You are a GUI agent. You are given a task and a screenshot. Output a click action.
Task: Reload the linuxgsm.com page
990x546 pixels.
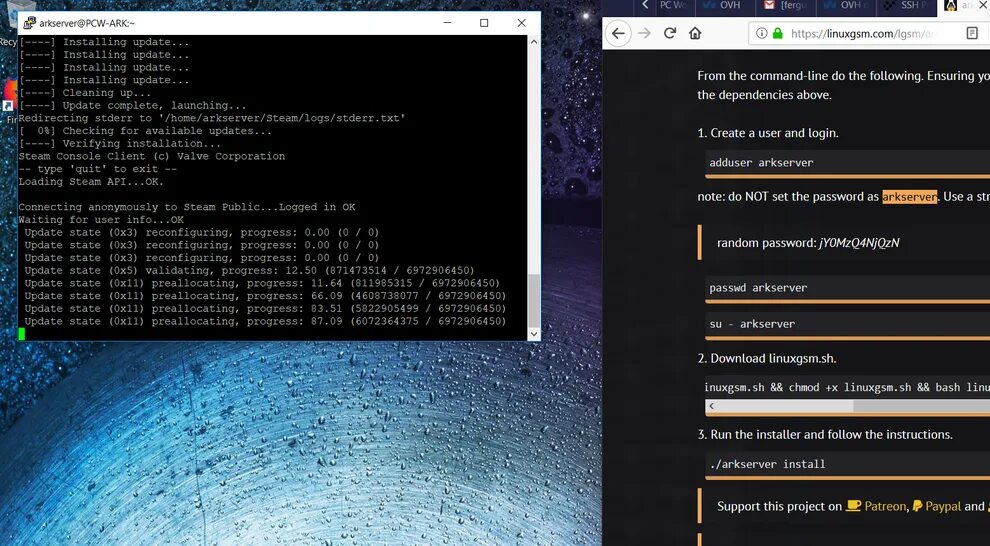click(x=670, y=33)
